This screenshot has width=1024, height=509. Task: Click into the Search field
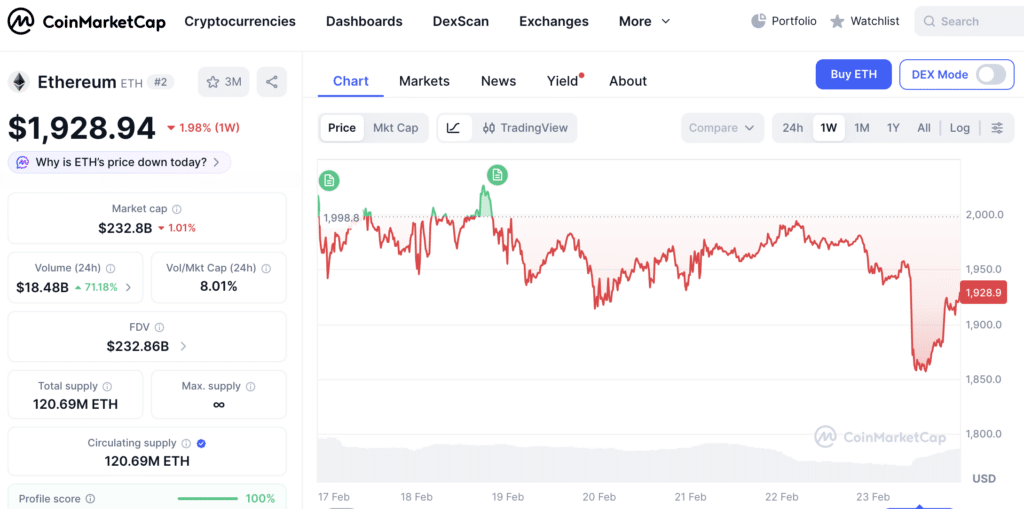pos(969,22)
